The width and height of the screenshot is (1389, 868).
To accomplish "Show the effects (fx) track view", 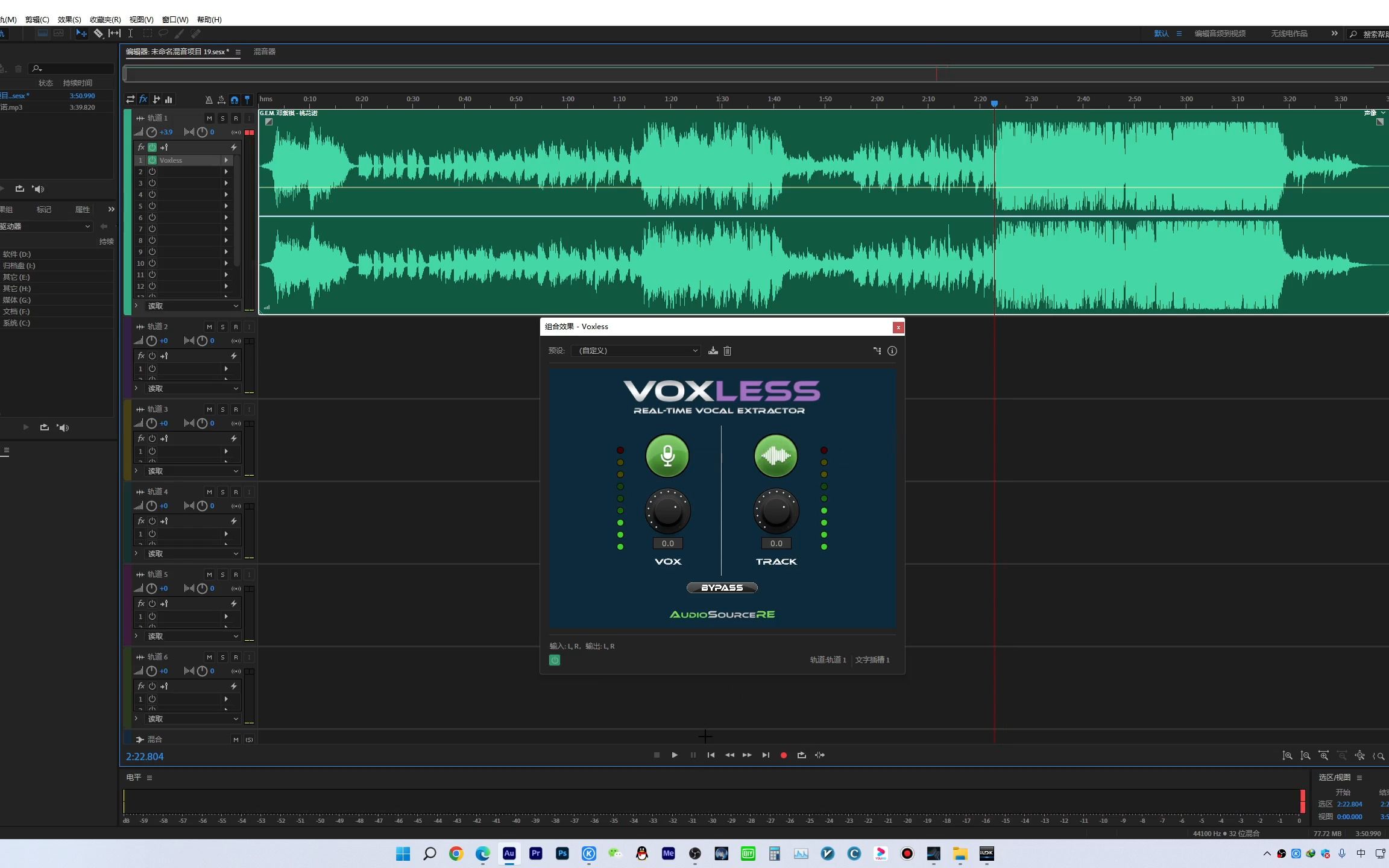I will [x=143, y=99].
